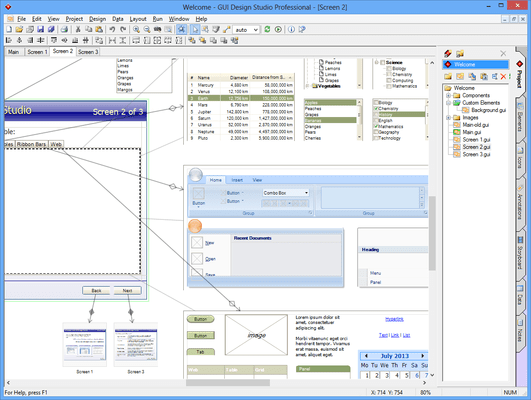Click the red X delete icon in Project panel

pyautogui.click(x=503, y=77)
